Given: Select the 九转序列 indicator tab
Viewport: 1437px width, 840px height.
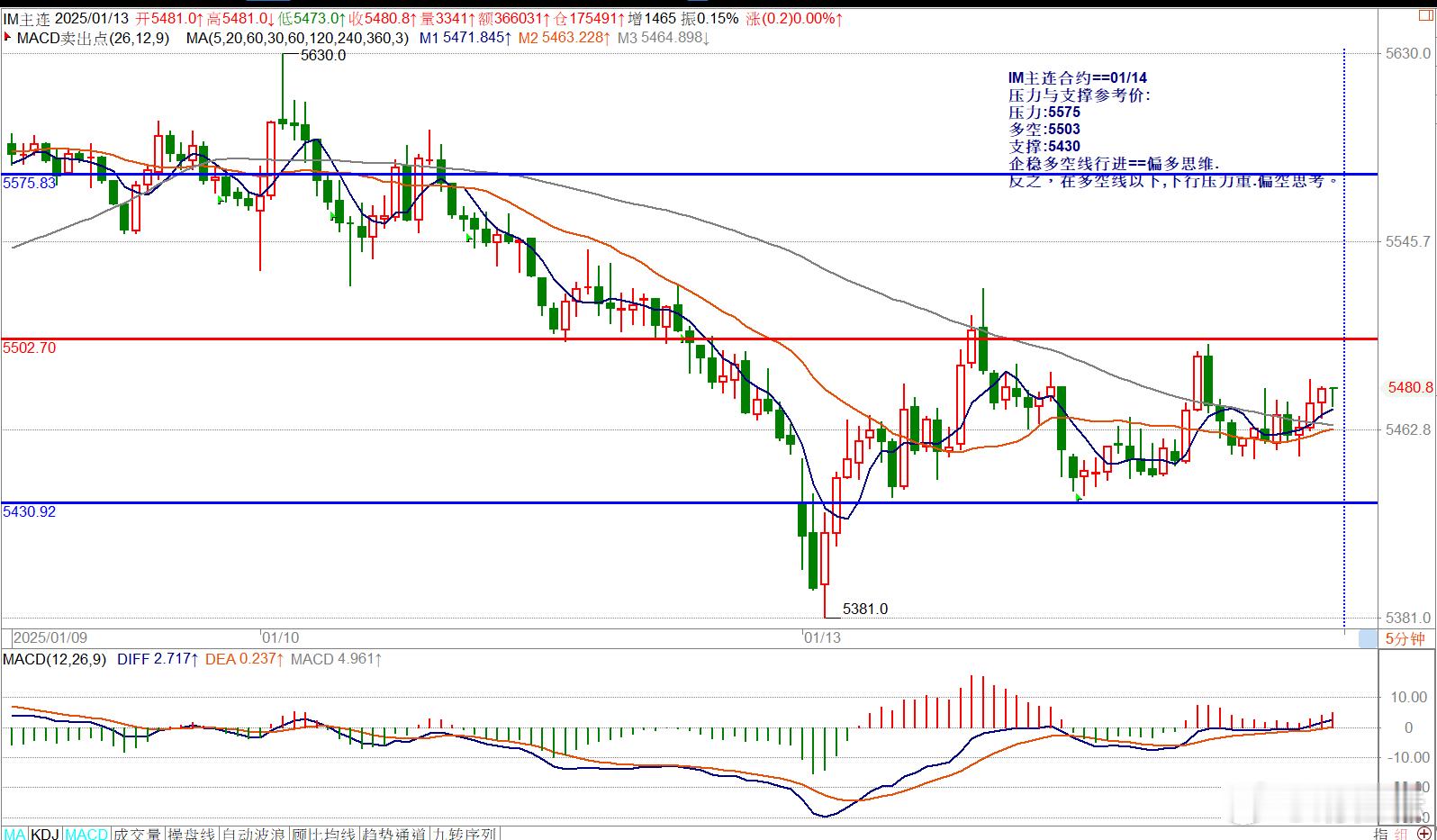Looking at the screenshot, I should (465, 834).
